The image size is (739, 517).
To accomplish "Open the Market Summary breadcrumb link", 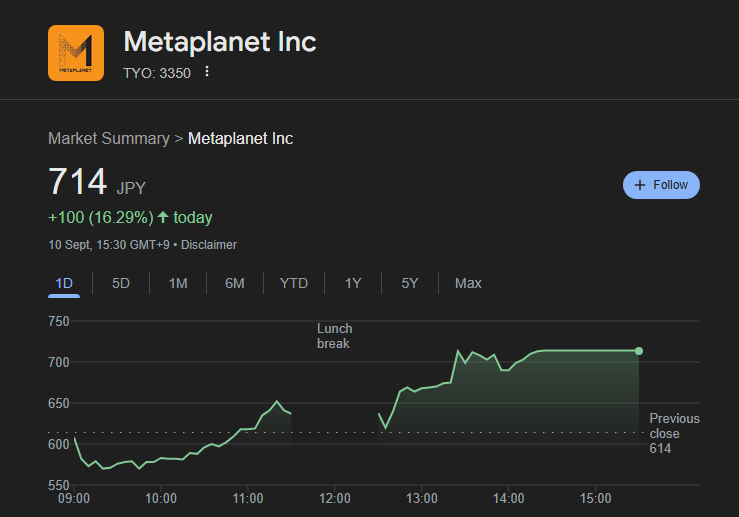I will tap(109, 139).
